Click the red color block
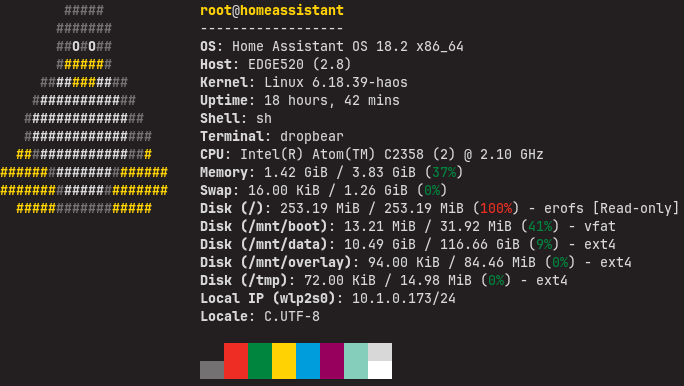This screenshot has width=684, height=386. click(x=236, y=361)
